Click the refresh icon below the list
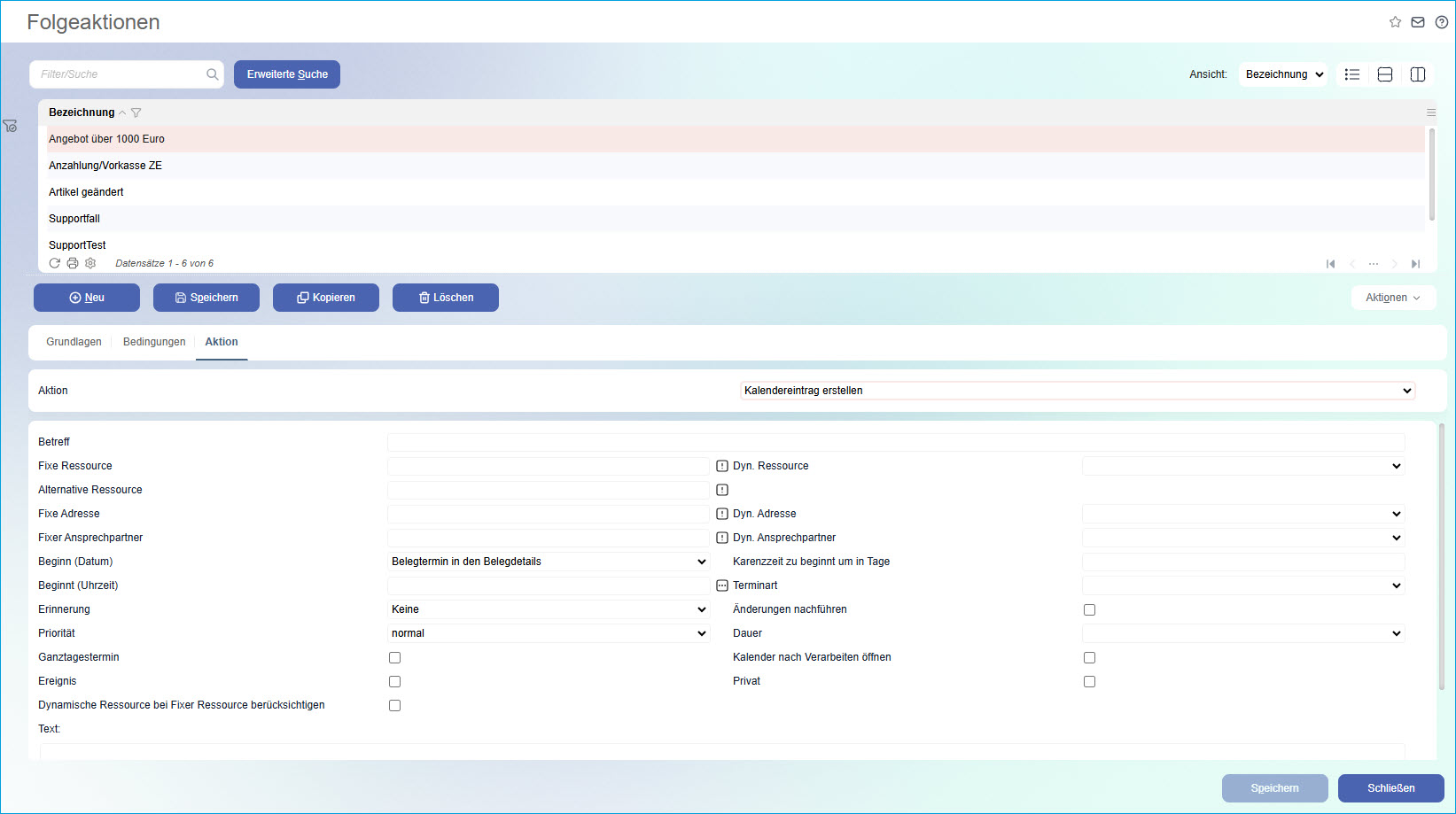This screenshot has width=1456, height=814. pyautogui.click(x=55, y=263)
